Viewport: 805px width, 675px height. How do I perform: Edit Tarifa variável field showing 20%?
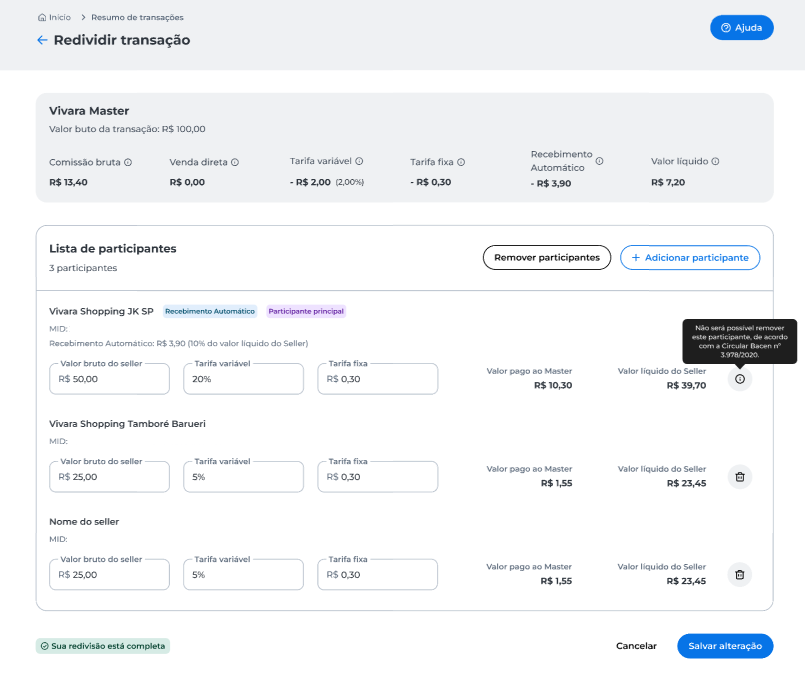pos(243,379)
